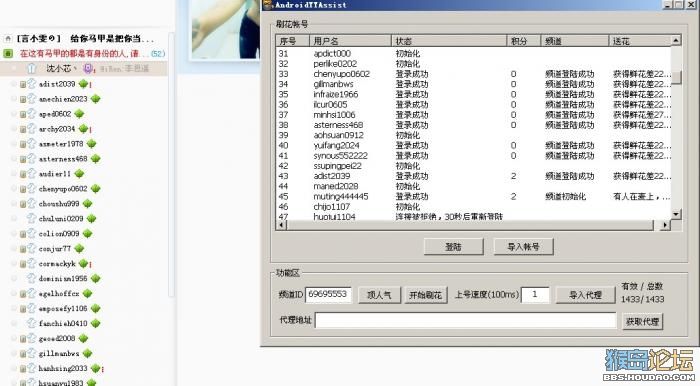Select the muting444445 row in the table
700x386 pixels.
(x=473, y=196)
